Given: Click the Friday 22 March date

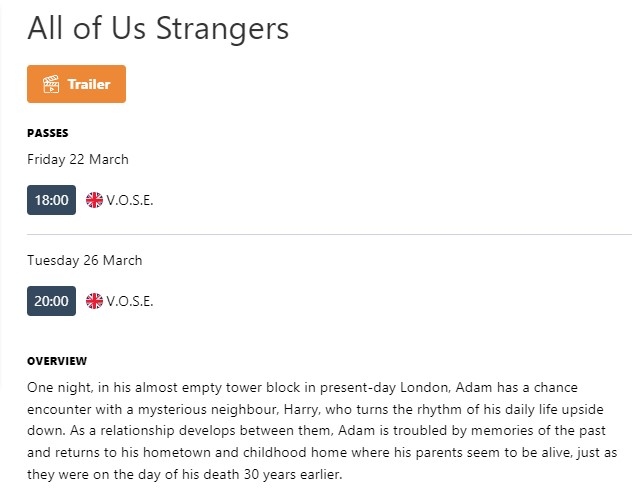Looking at the screenshot, I should click(78, 159).
